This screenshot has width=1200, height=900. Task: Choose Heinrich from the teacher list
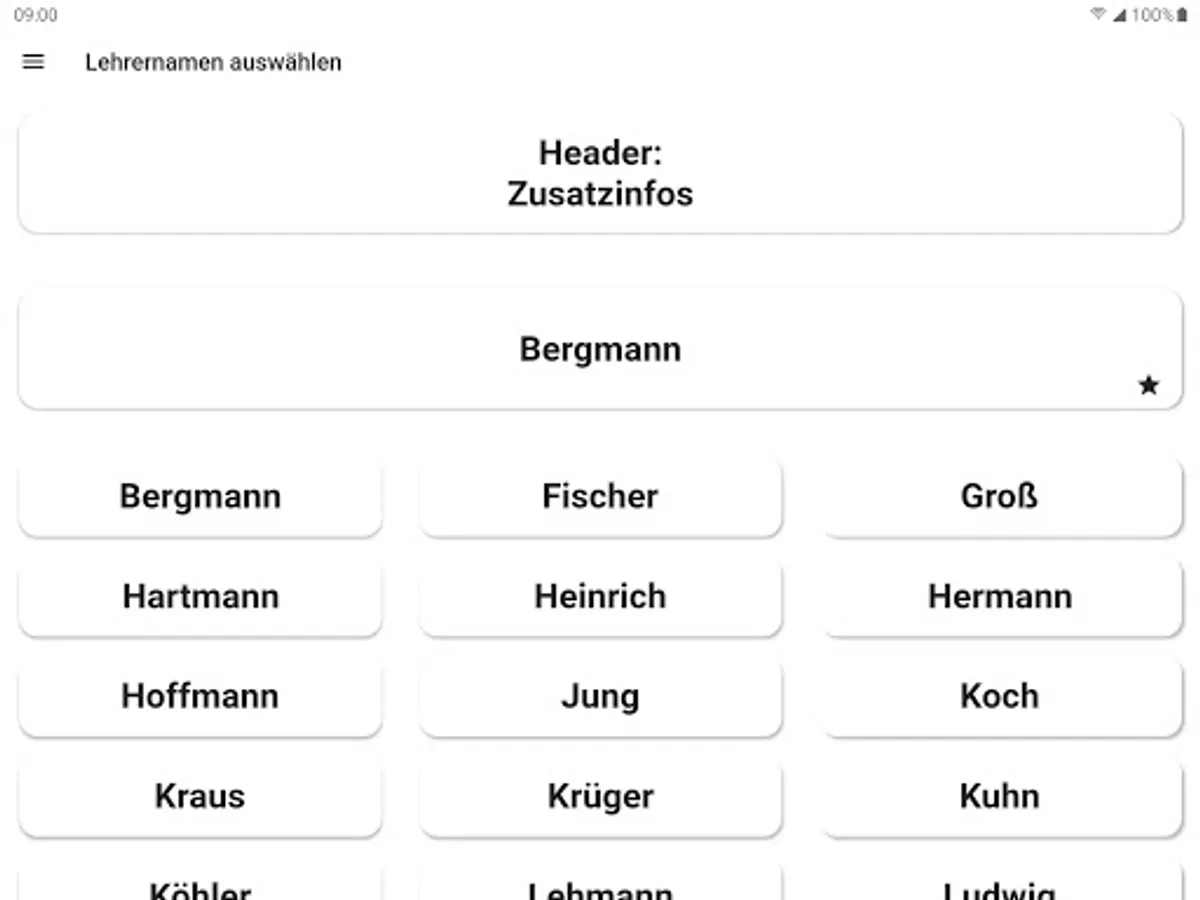click(600, 597)
